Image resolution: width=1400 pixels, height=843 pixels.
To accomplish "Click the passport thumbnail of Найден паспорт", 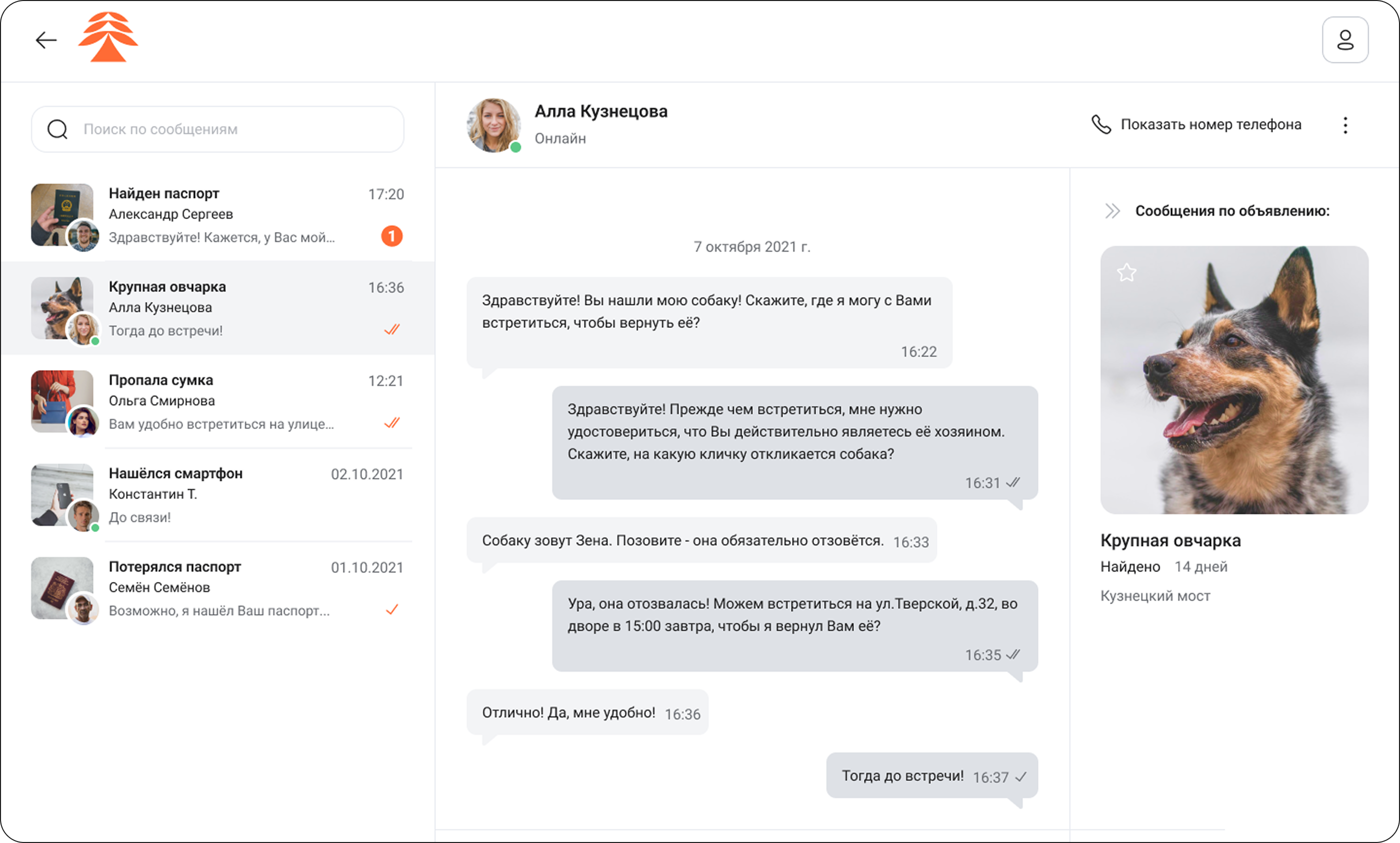I will click(61, 214).
